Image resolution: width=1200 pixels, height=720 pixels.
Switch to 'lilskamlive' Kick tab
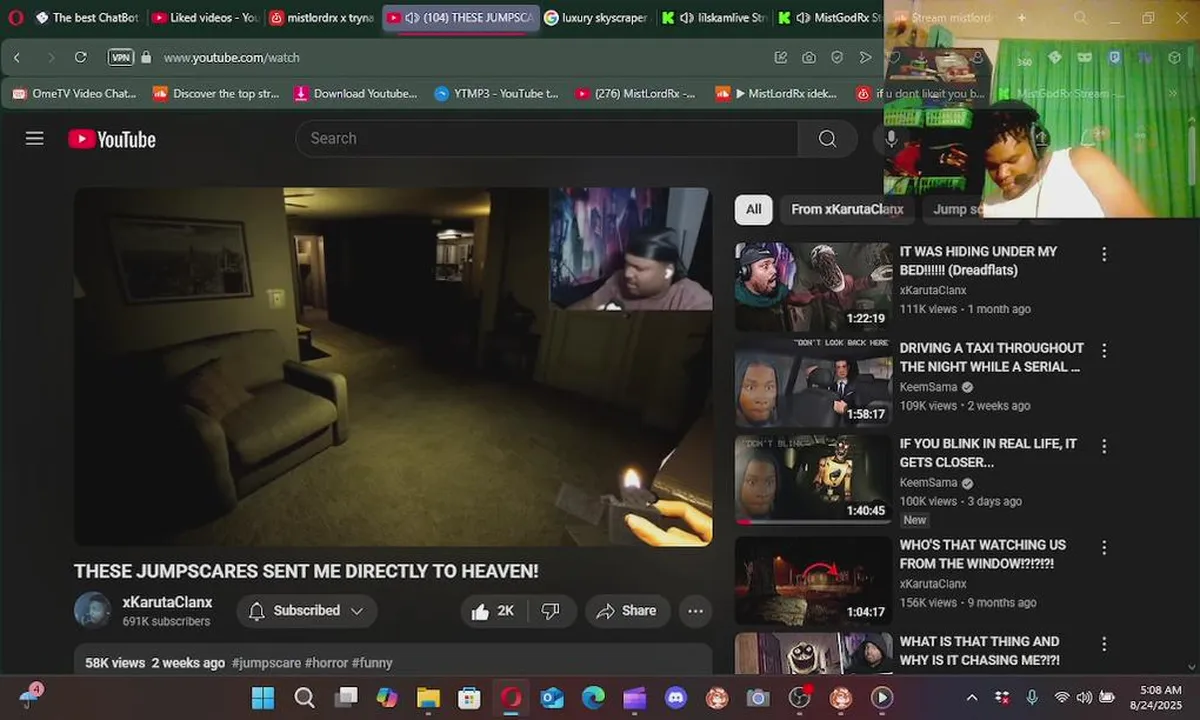click(x=714, y=17)
